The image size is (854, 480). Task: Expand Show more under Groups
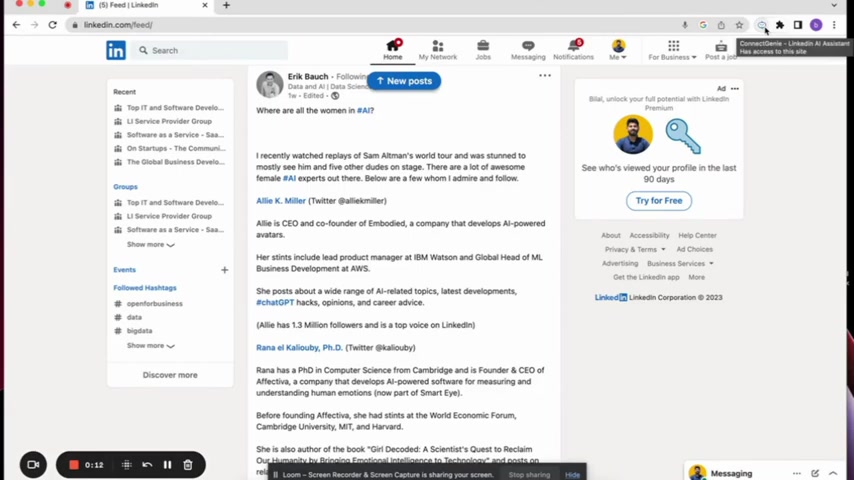pyautogui.click(x=151, y=245)
